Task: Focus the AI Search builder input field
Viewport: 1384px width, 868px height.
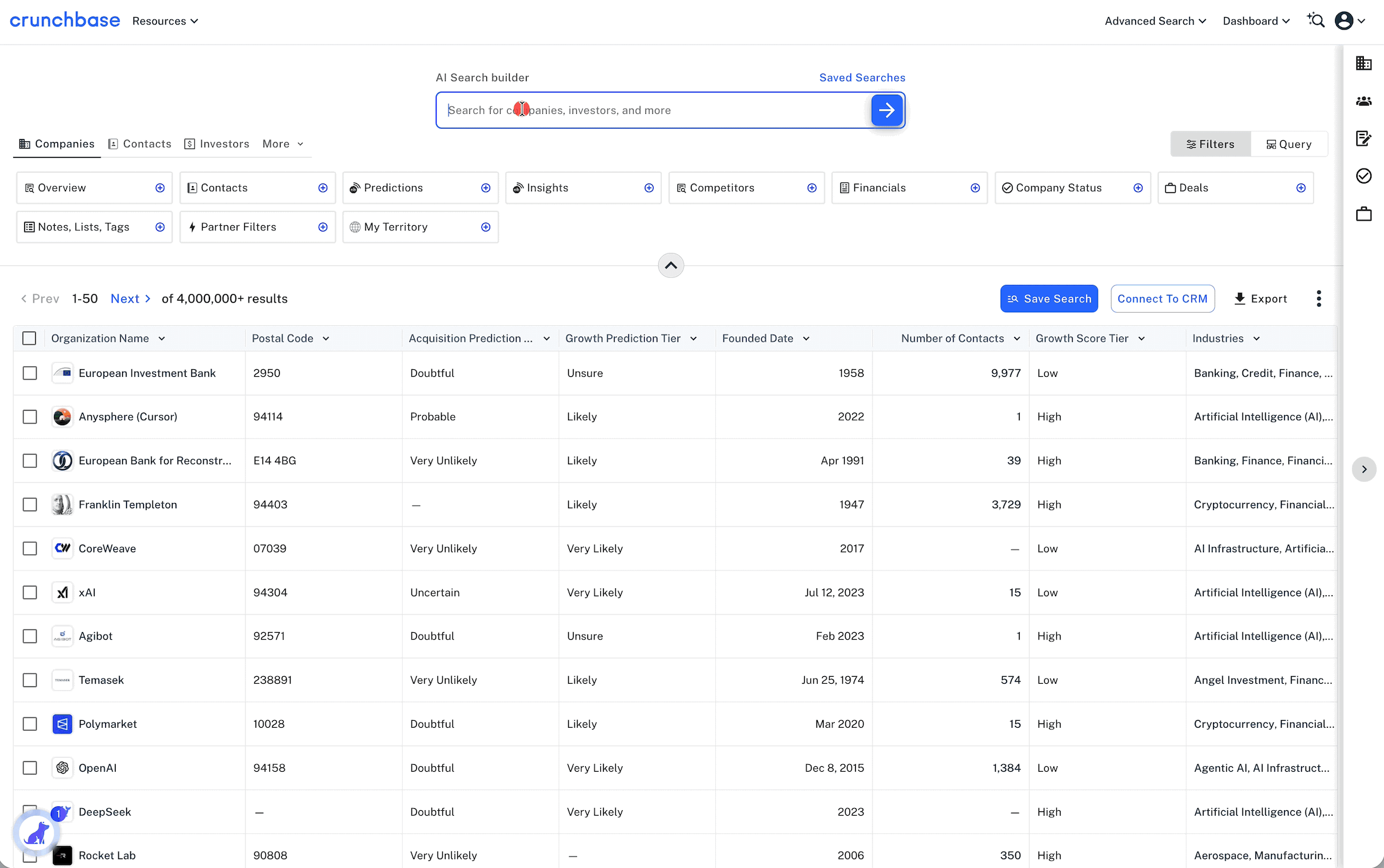Action: point(654,110)
